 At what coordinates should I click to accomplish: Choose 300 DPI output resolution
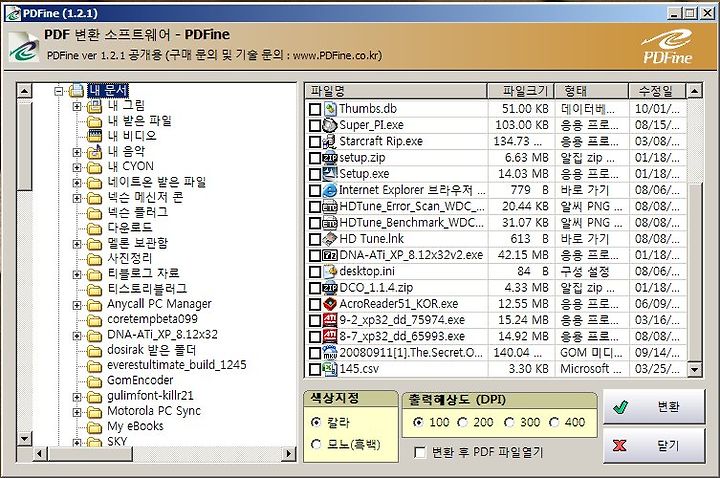(509, 422)
